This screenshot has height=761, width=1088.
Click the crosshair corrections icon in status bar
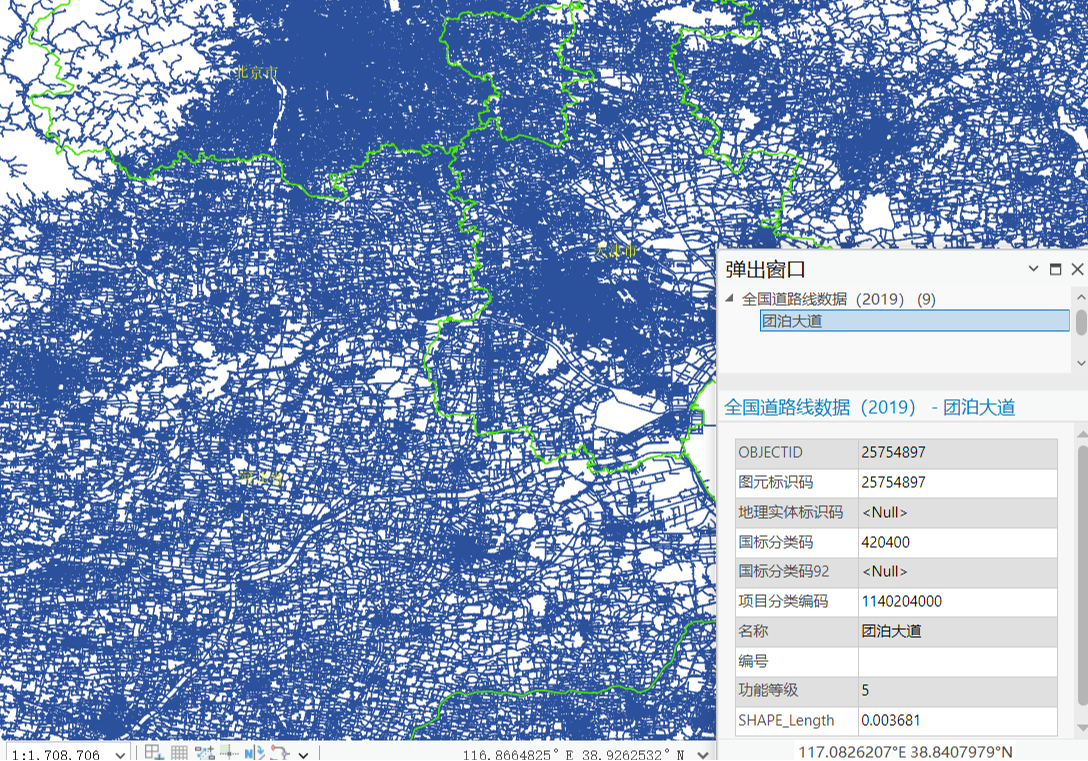point(229,752)
